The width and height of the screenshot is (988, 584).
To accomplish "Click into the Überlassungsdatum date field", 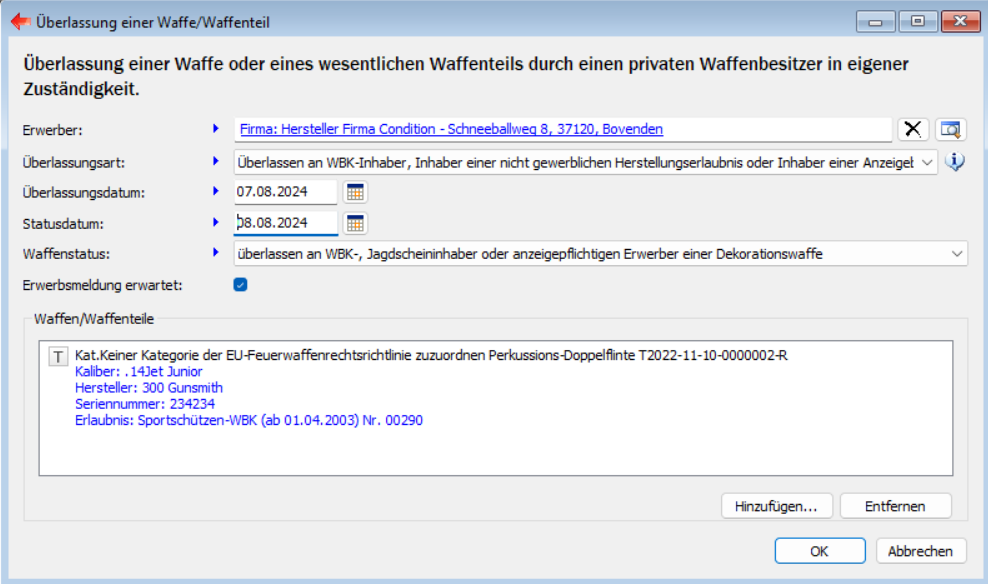I will [284, 192].
